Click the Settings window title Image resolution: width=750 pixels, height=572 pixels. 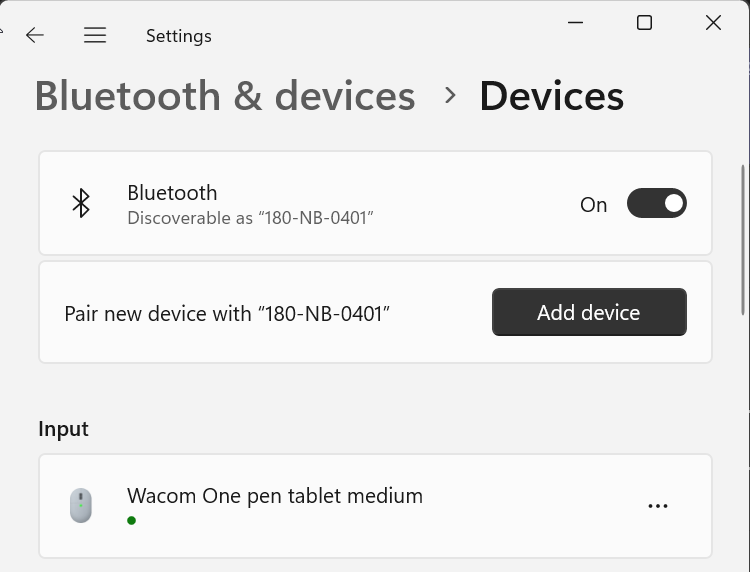(178, 36)
